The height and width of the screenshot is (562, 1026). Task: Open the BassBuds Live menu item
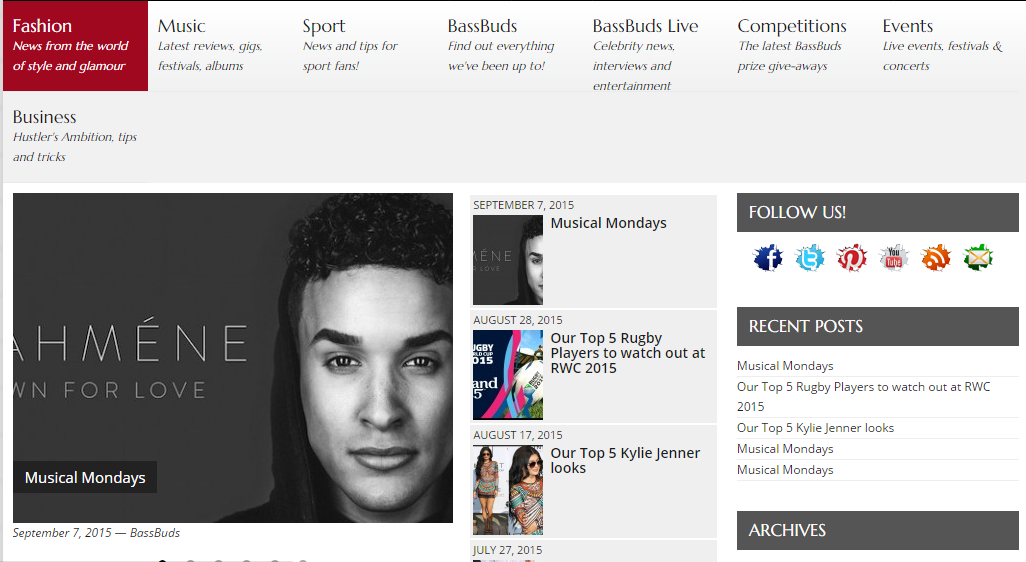656,46
